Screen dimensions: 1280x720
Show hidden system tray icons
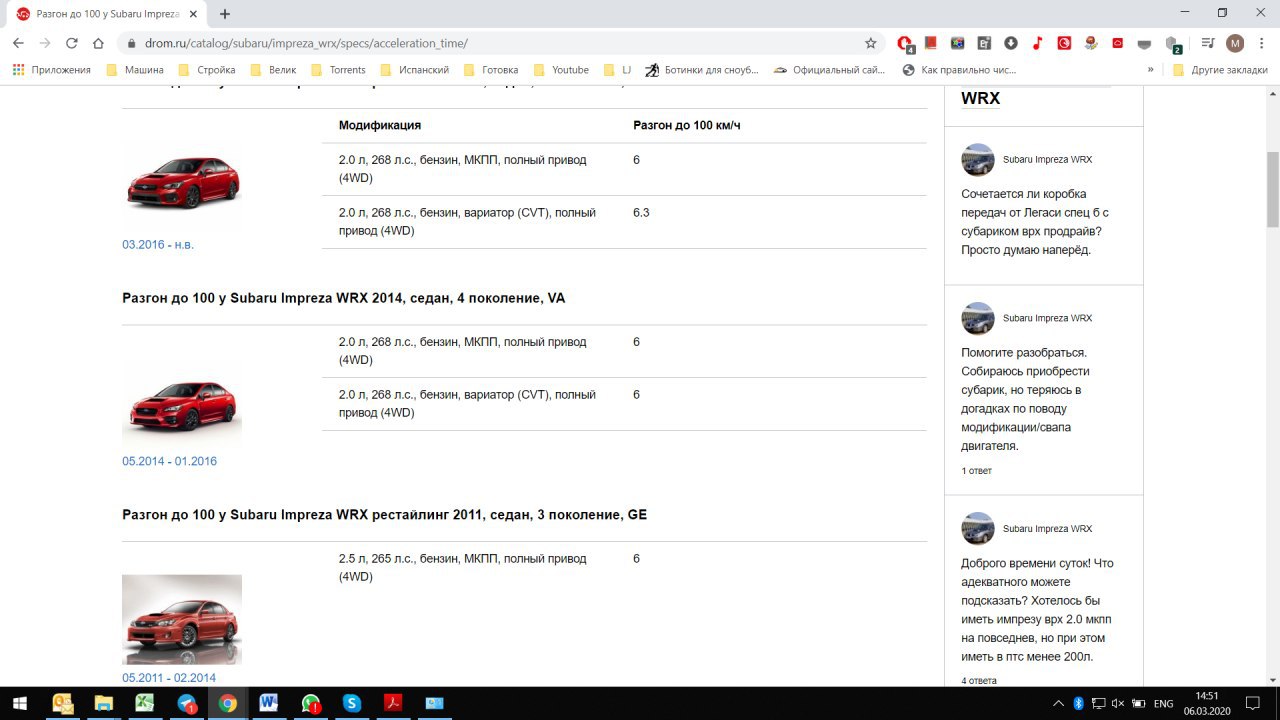click(x=1059, y=703)
